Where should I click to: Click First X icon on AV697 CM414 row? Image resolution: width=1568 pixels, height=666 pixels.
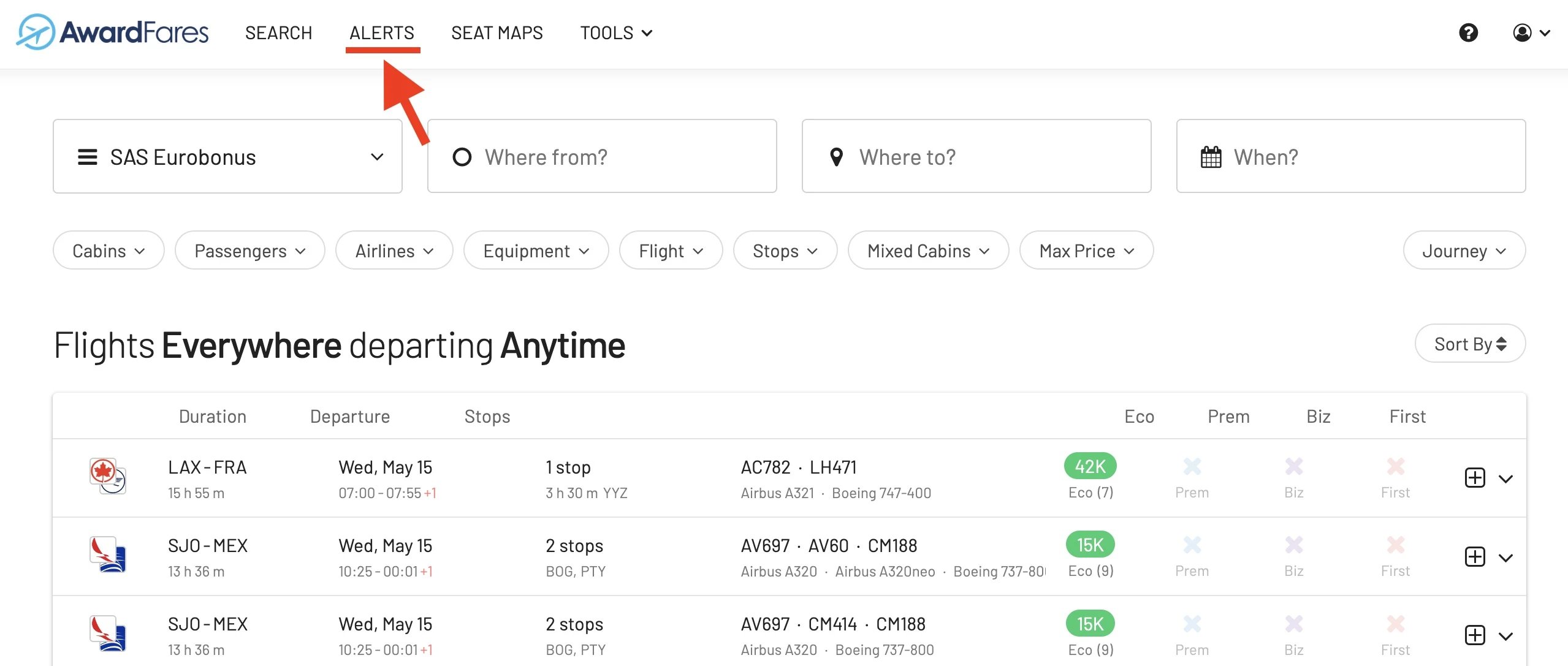point(1395,624)
